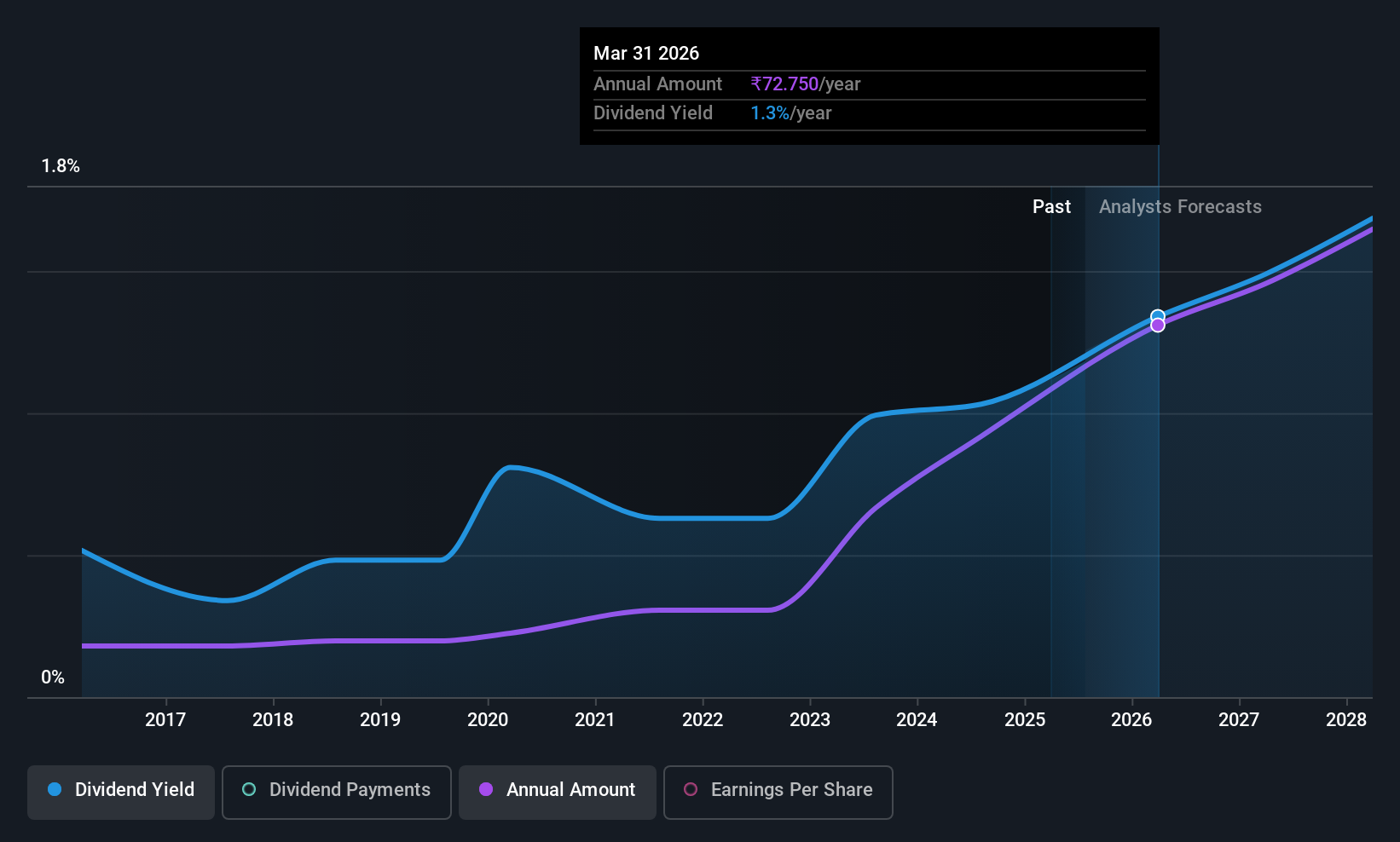The image size is (1400, 842).
Task: Show the Earnings Per Share series
Action: (x=778, y=792)
